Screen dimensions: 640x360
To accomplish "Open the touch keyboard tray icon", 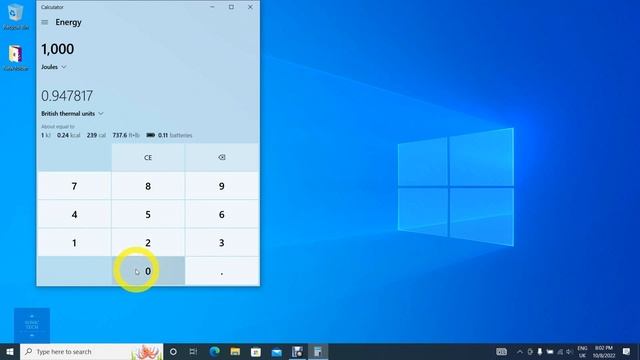I will [501, 351].
